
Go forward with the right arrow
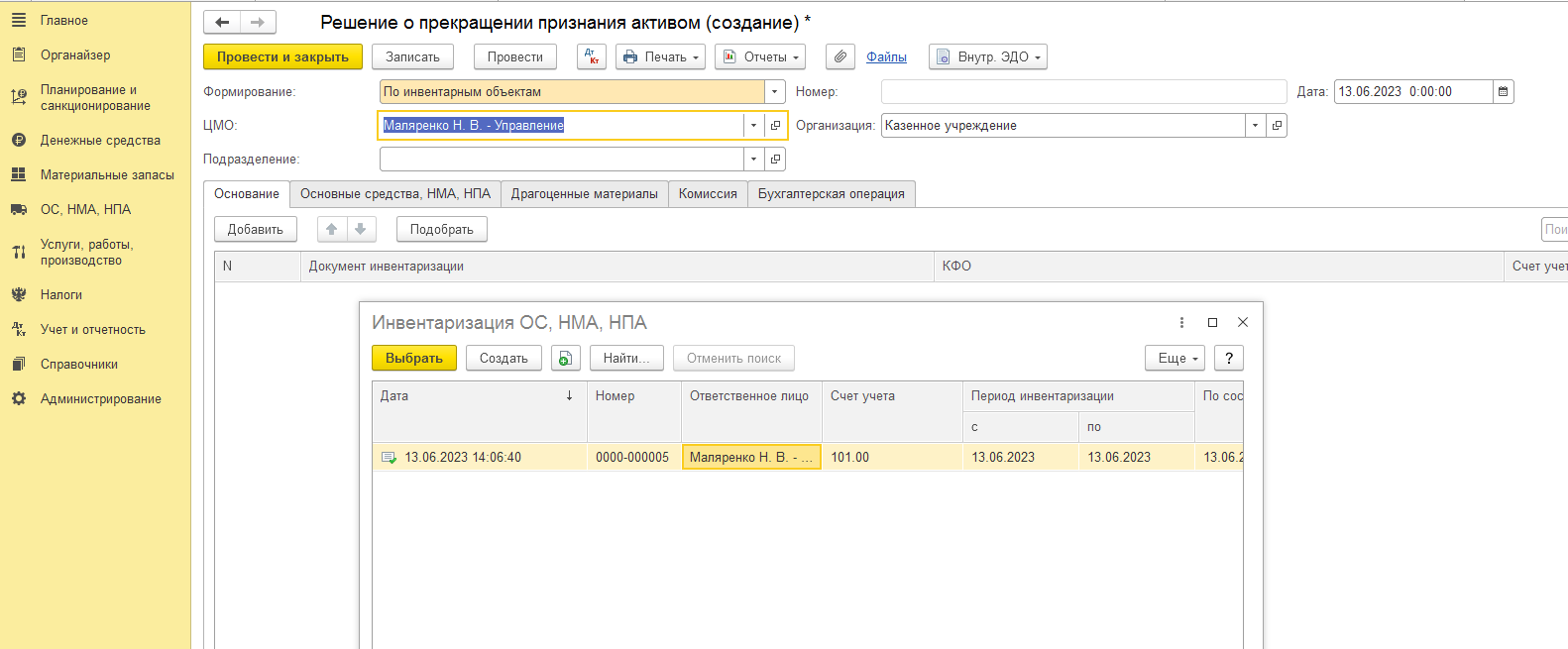tap(258, 22)
